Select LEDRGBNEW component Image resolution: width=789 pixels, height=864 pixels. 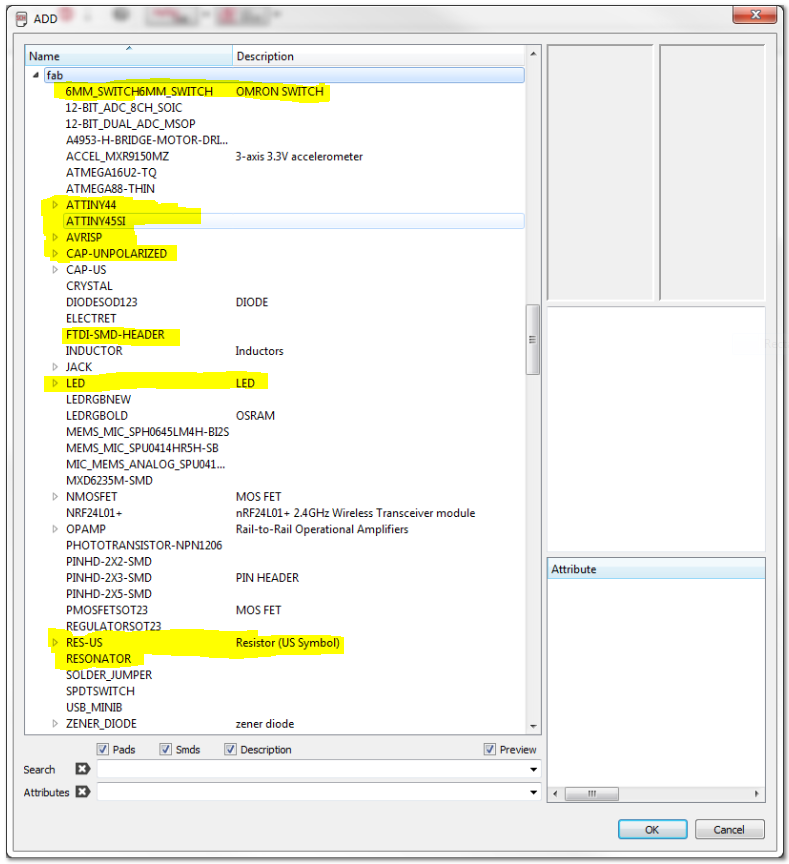pyautogui.click(x=99, y=399)
